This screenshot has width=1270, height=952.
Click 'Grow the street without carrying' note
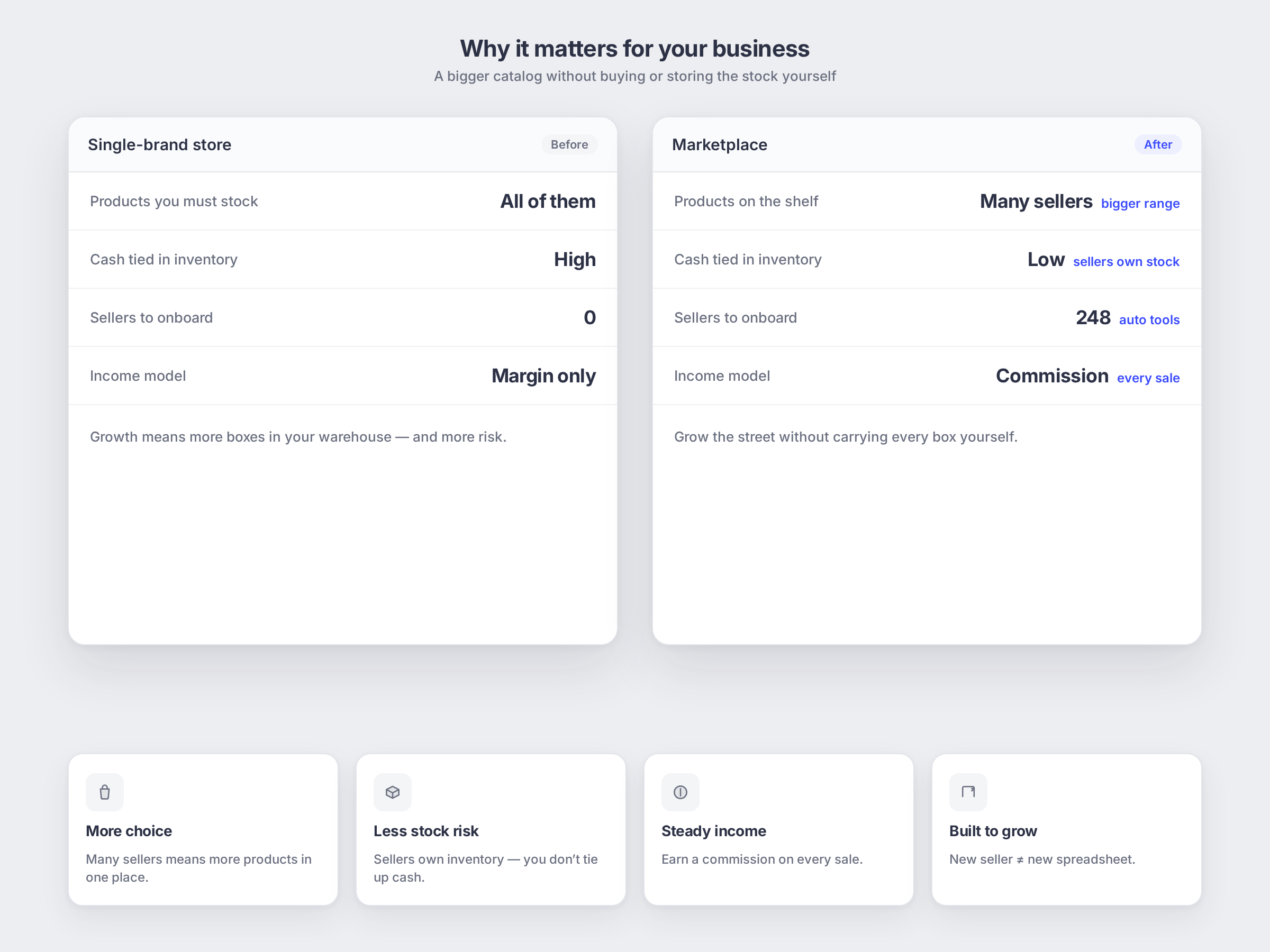click(846, 437)
